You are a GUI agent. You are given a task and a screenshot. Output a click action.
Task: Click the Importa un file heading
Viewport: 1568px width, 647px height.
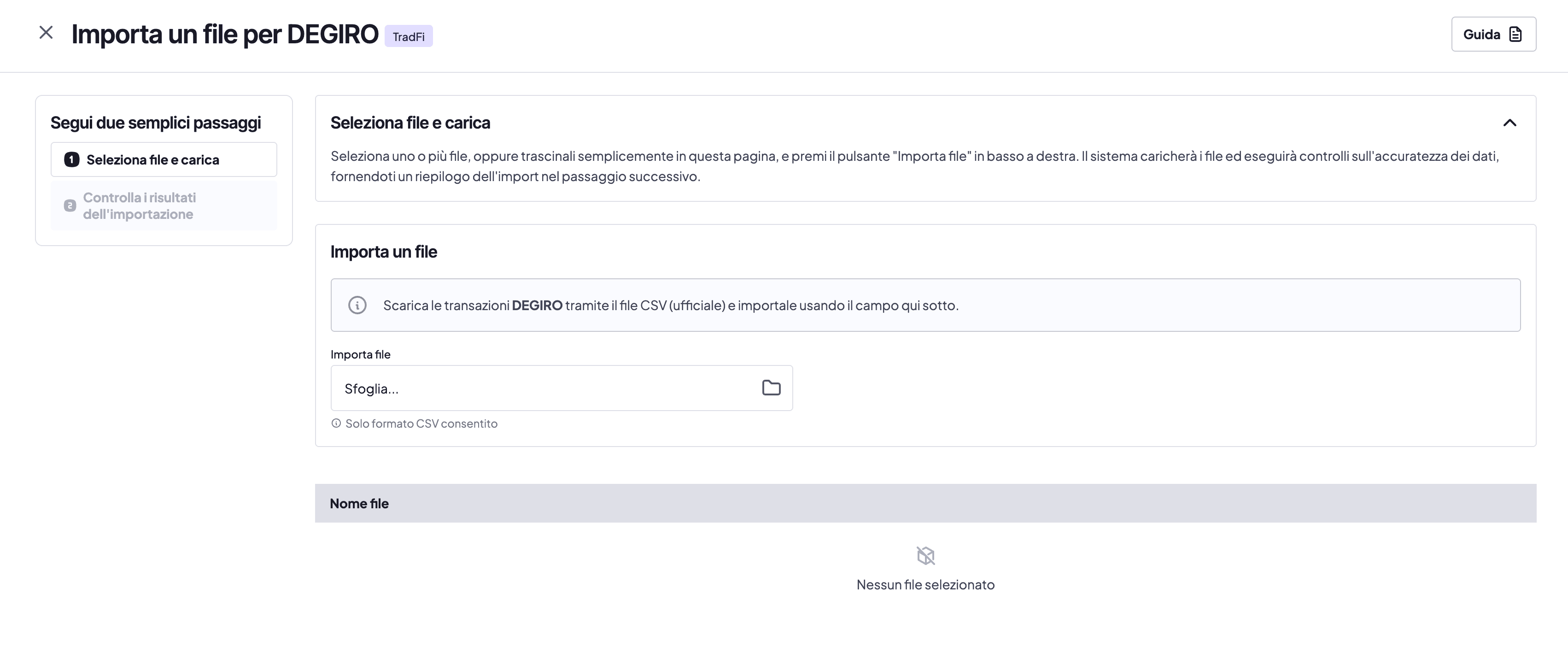point(383,252)
